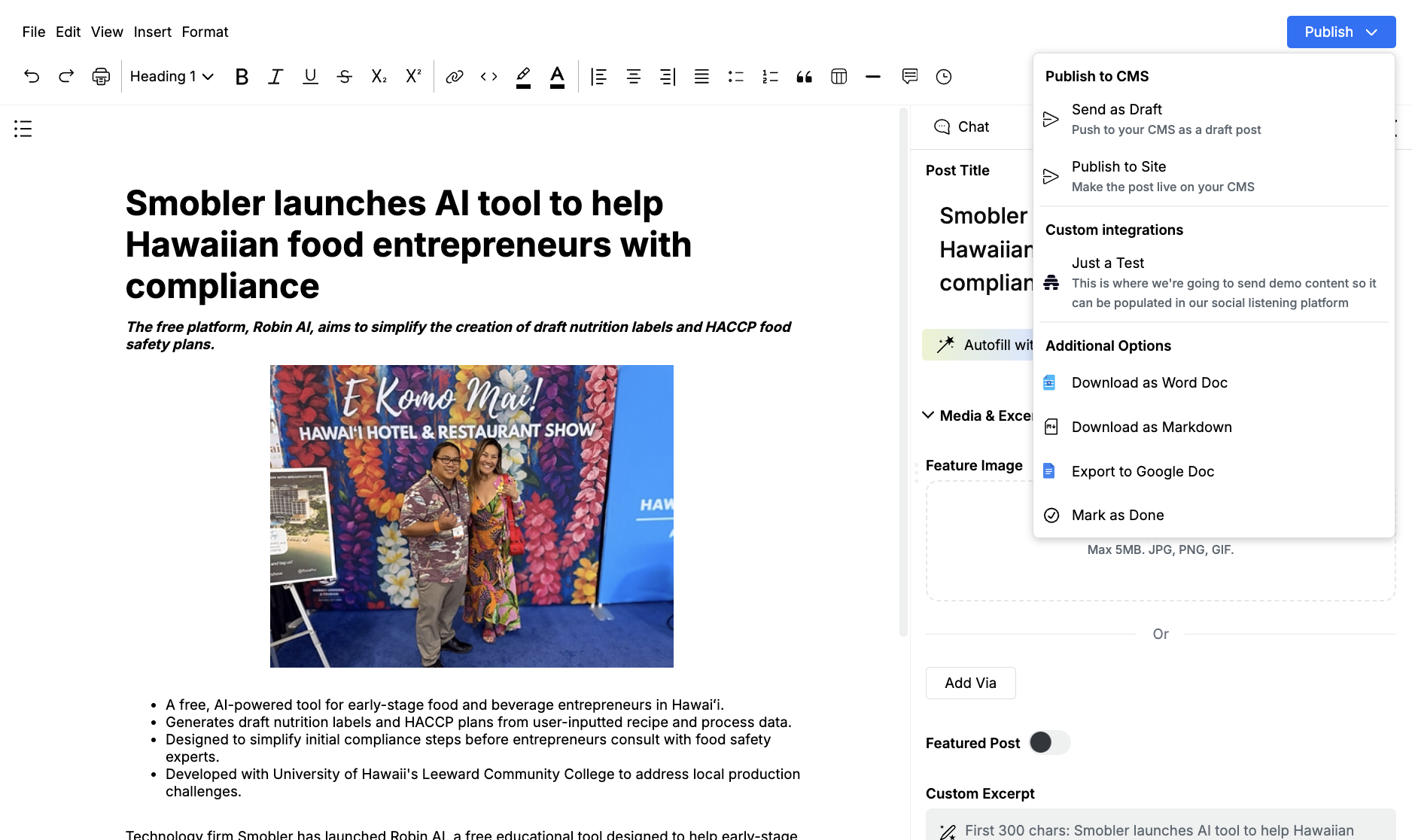The image size is (1412, 840).
Task: Align text right
Action: click(668, 76)
